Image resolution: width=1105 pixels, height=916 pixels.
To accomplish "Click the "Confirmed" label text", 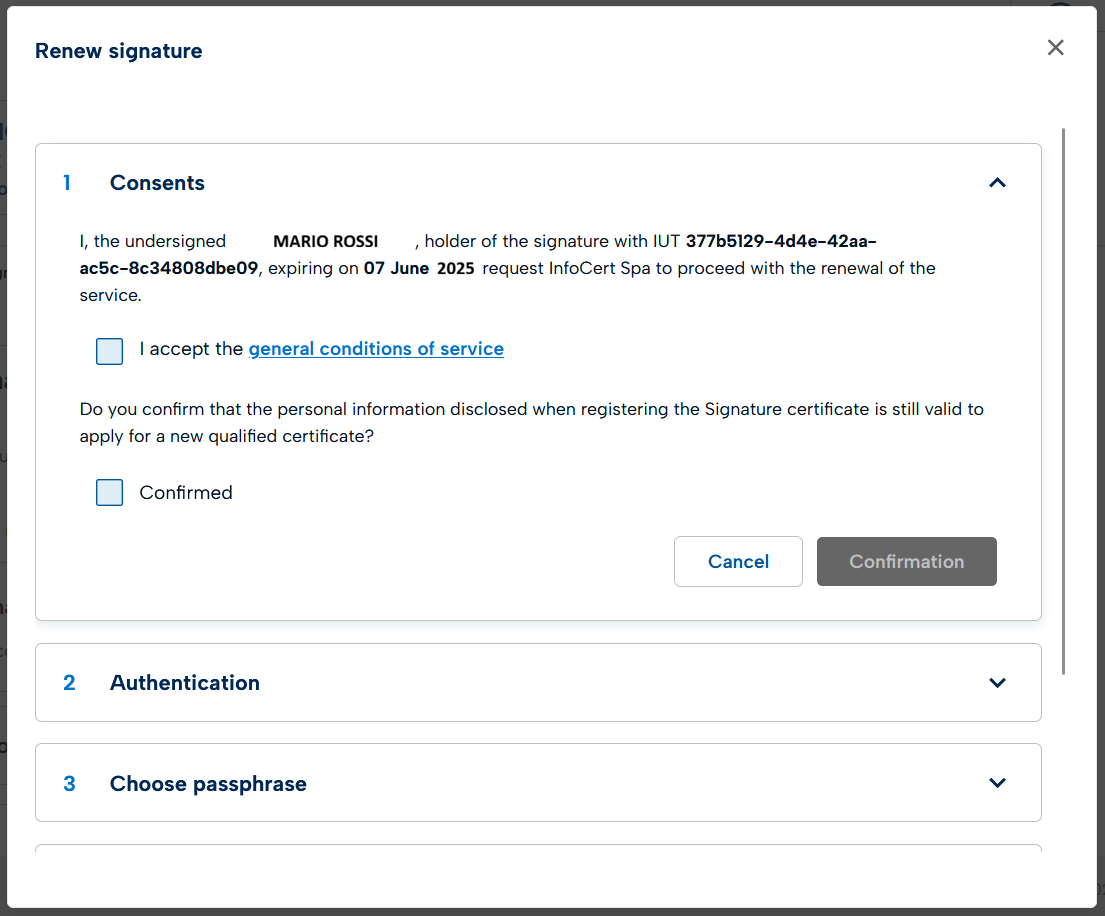I will click(x=186, y=493).
